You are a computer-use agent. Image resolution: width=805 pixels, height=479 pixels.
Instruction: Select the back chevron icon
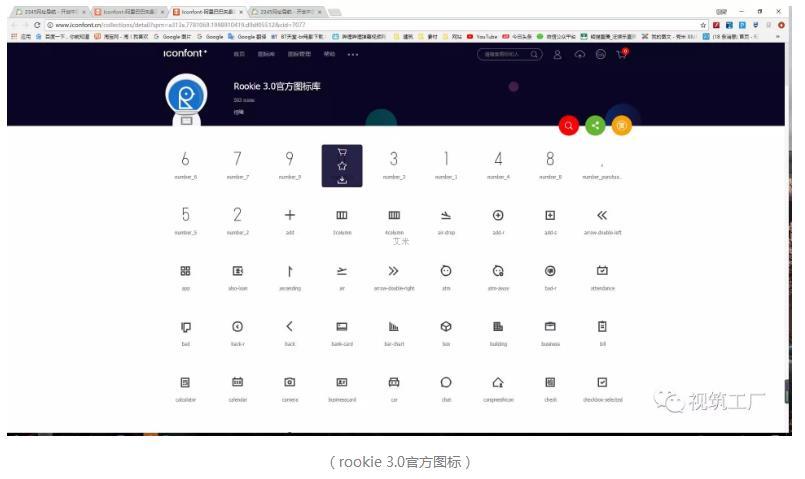click(290, 326)
